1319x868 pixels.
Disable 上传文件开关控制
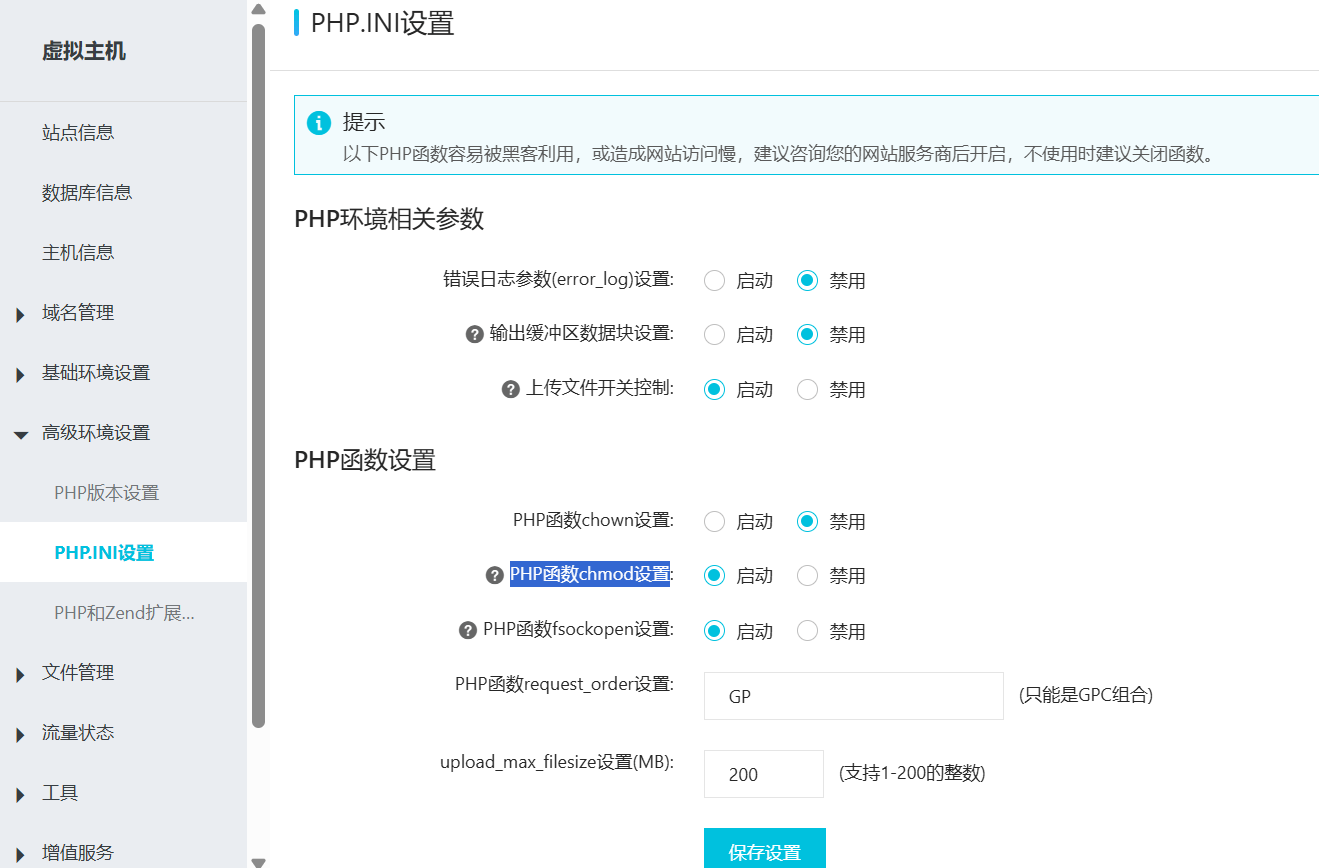pyautogui.click(x=807, y=389)
